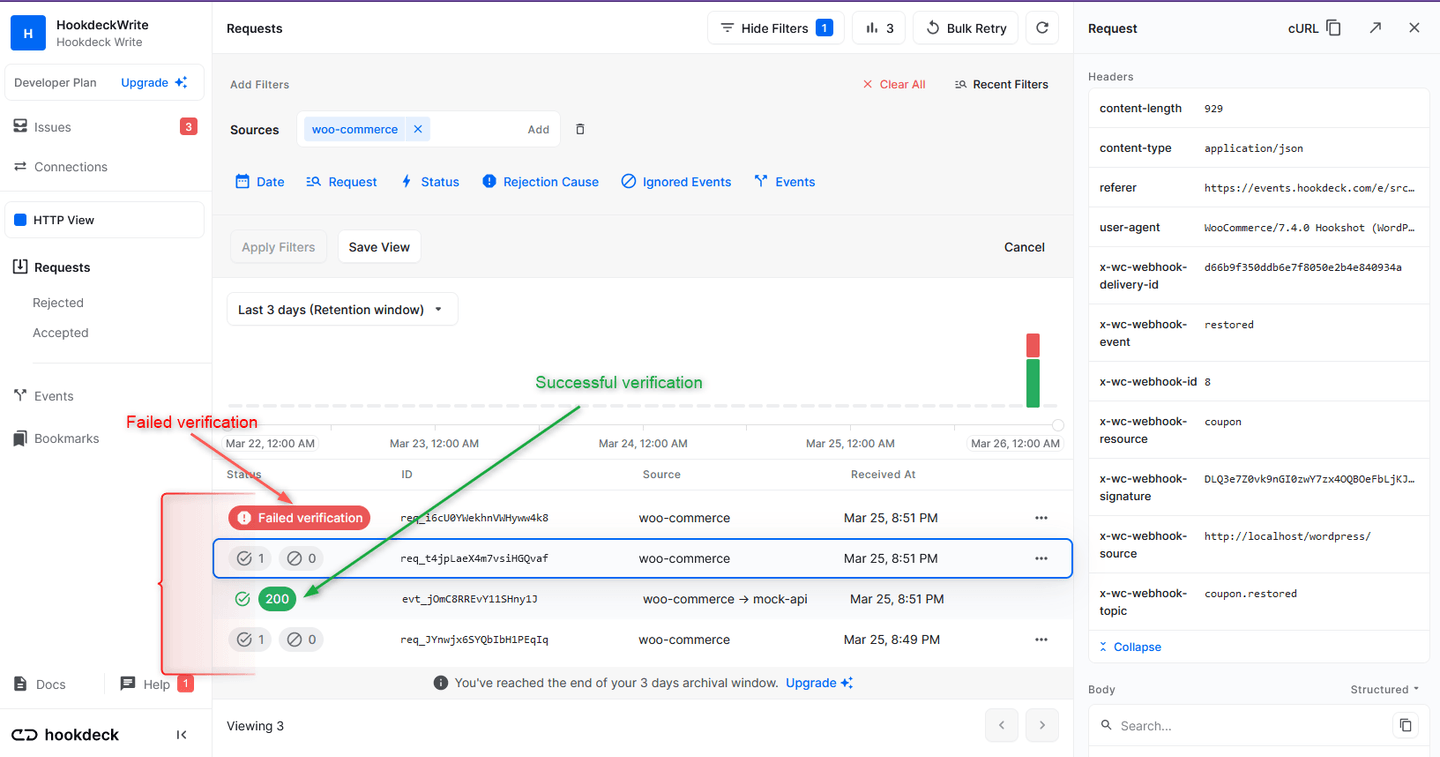Viewport: 1440px width, 757px height.
Task: Refresh the requests list
Action: pyautogui.click(x=1042, y=27)
